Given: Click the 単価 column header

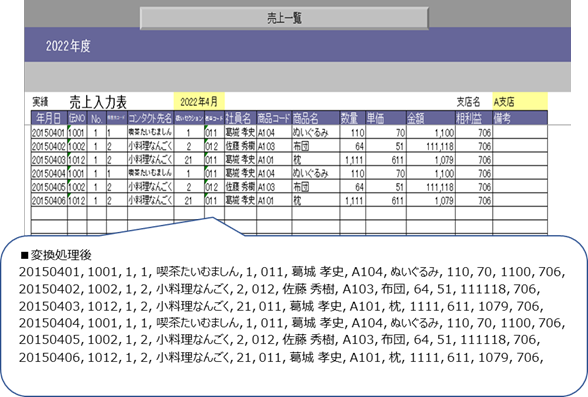Looking at the screenshot, I should [386, 118].
